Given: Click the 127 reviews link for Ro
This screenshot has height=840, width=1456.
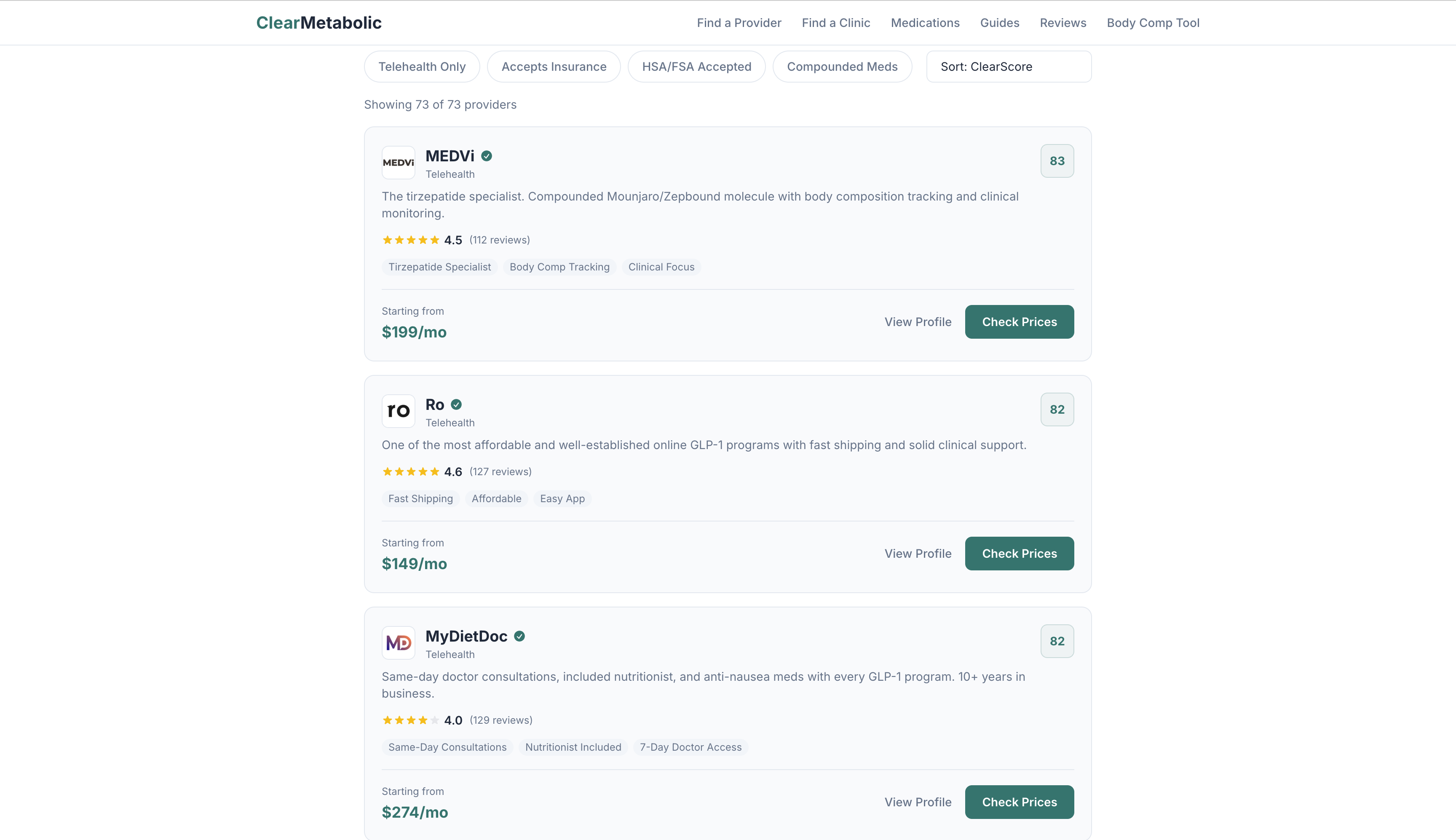Looking at the screenshot, I should point(500,471).
